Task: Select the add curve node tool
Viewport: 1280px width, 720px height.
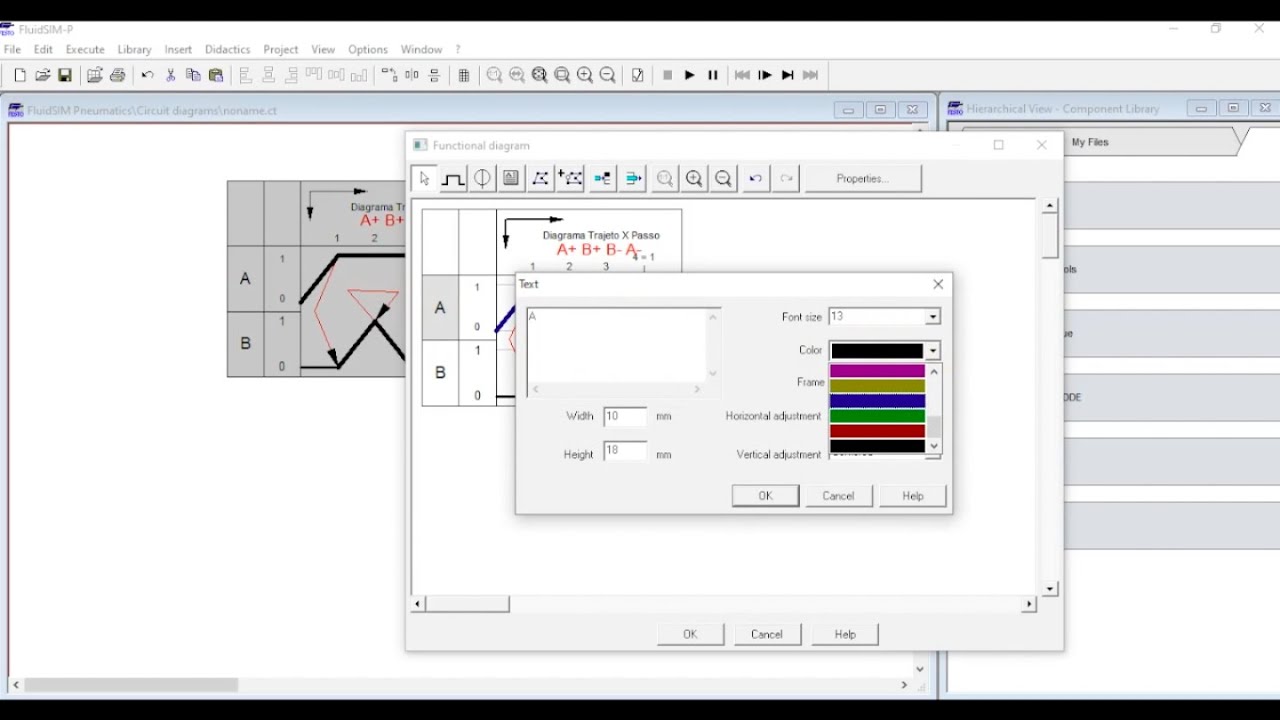Action: pos(570,178)
